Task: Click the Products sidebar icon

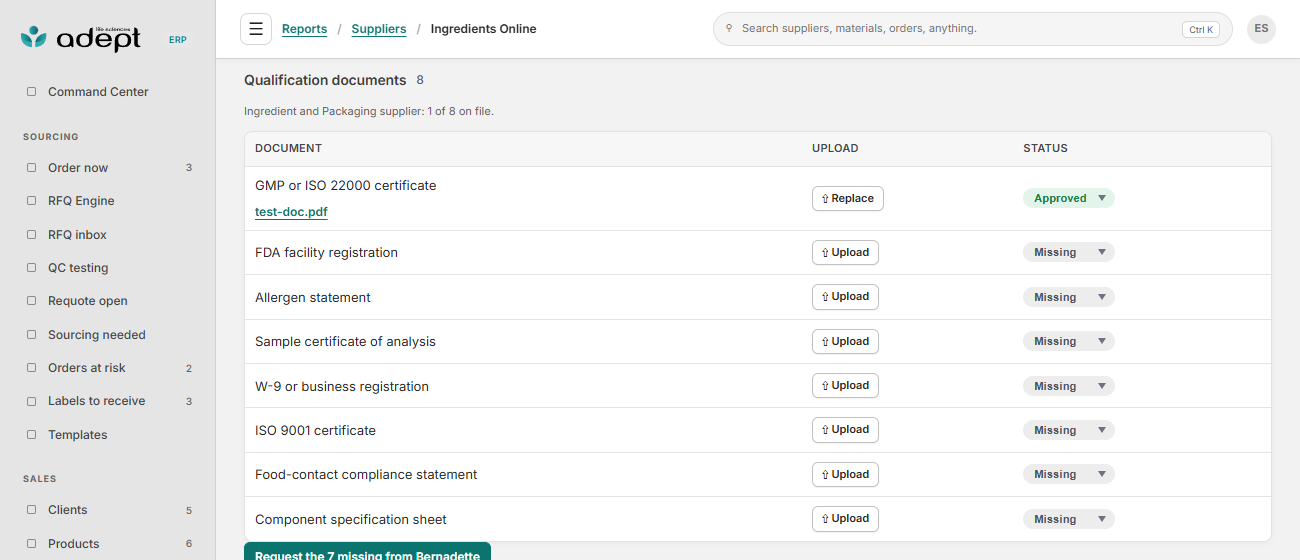Action: coord(31,544)
